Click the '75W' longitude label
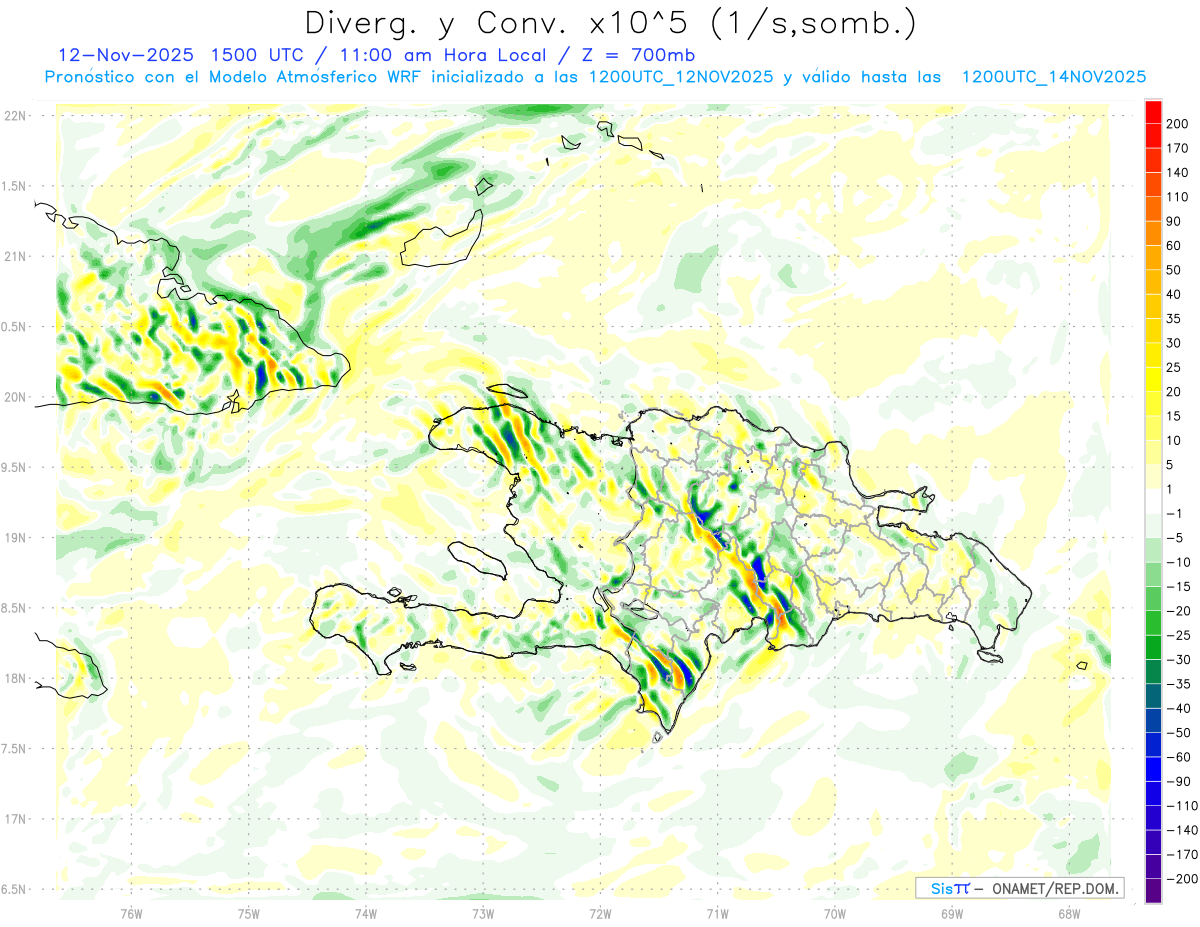The height and width of the screenshot is (927, 1200). [x=249, y=913]
